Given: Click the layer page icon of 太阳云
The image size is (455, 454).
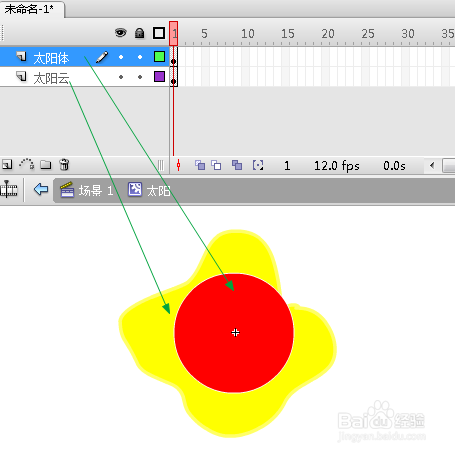Looking at the screenshot, I should click(21, 76).
